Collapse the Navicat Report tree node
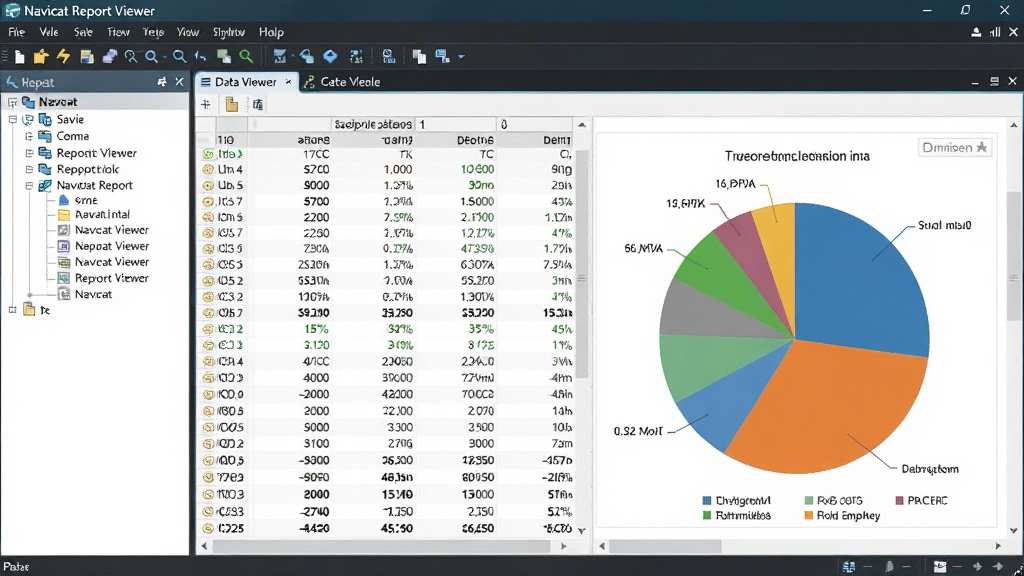The width and height of the screenshot is (1024, 576). [29, 185]
